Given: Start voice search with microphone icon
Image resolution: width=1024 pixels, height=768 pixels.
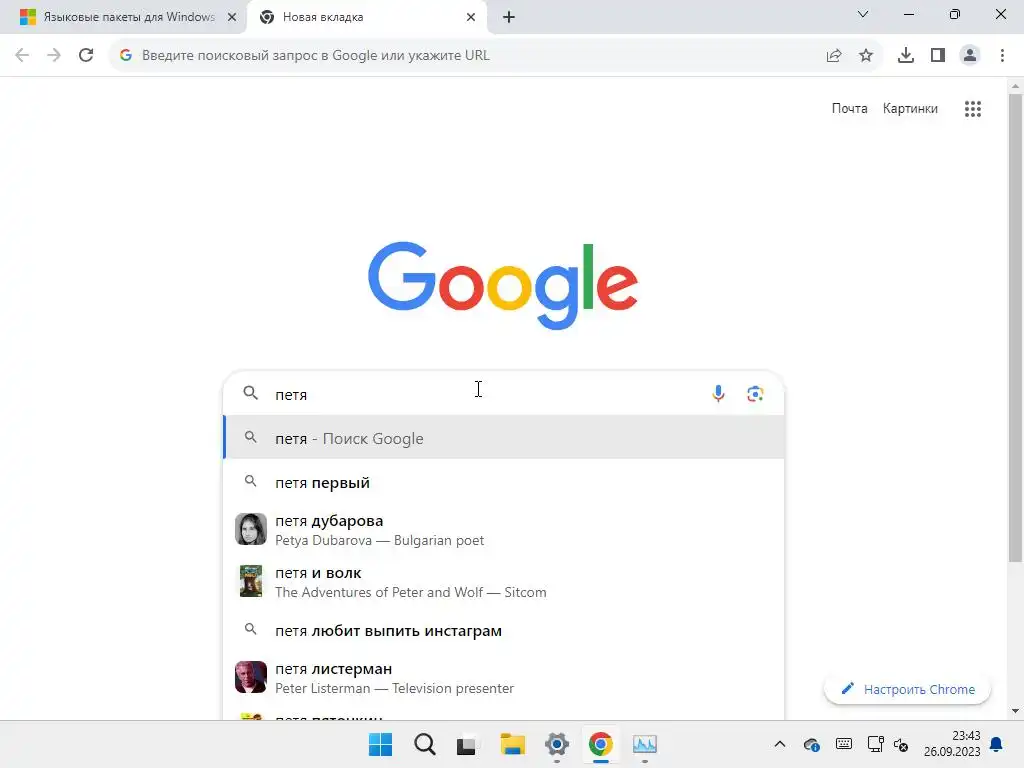Looking at the screenshot, I should (718, 394).
